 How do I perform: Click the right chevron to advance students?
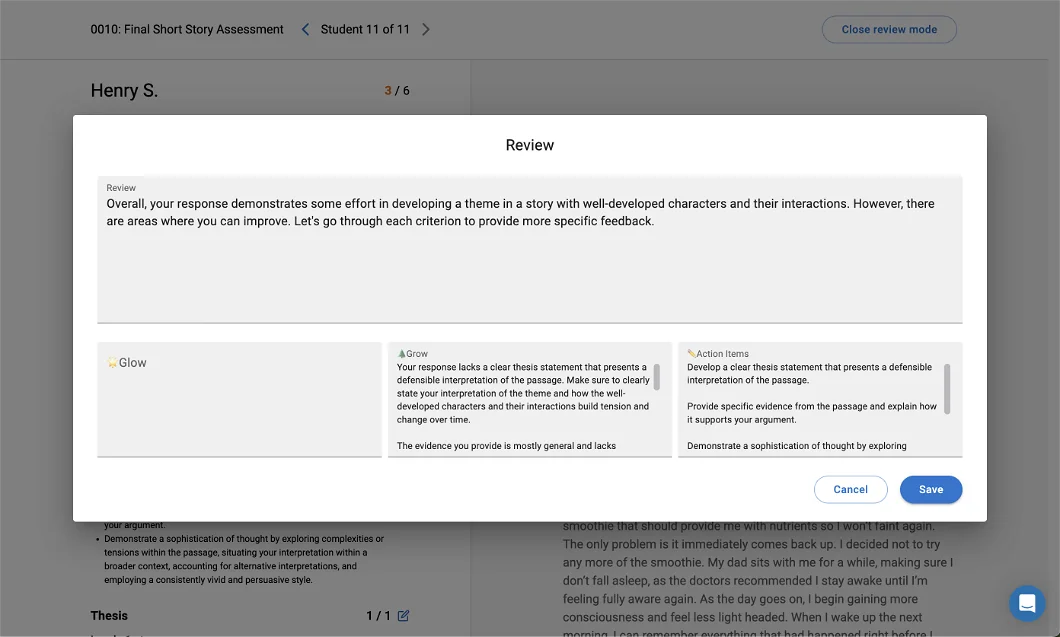coord(426,29)
